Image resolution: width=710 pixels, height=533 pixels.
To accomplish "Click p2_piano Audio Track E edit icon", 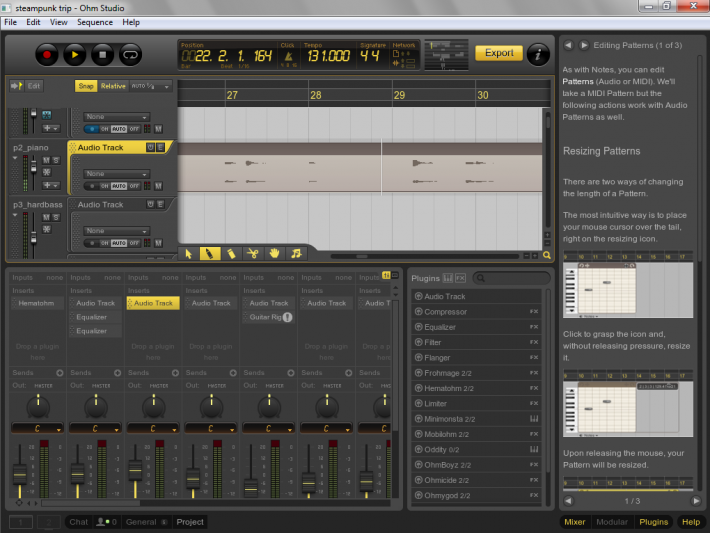I will [x=160, y=147].
